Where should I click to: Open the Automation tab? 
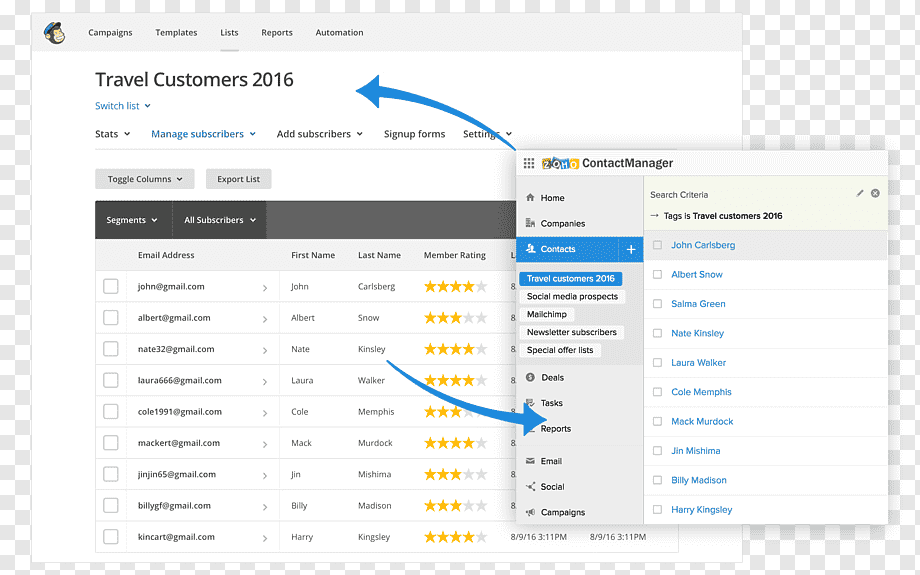[x=339, y=32]
